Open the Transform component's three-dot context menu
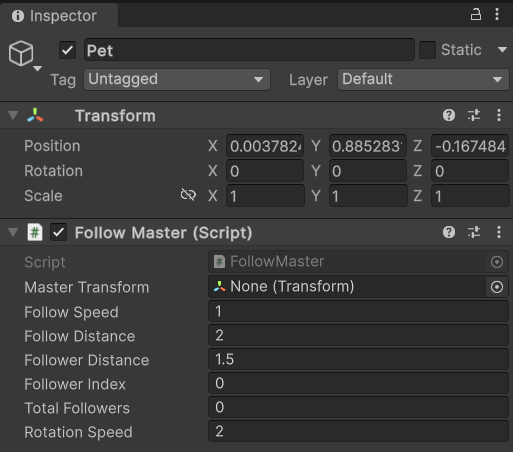This screenshot has width=513, height=452. pos(499,115)
